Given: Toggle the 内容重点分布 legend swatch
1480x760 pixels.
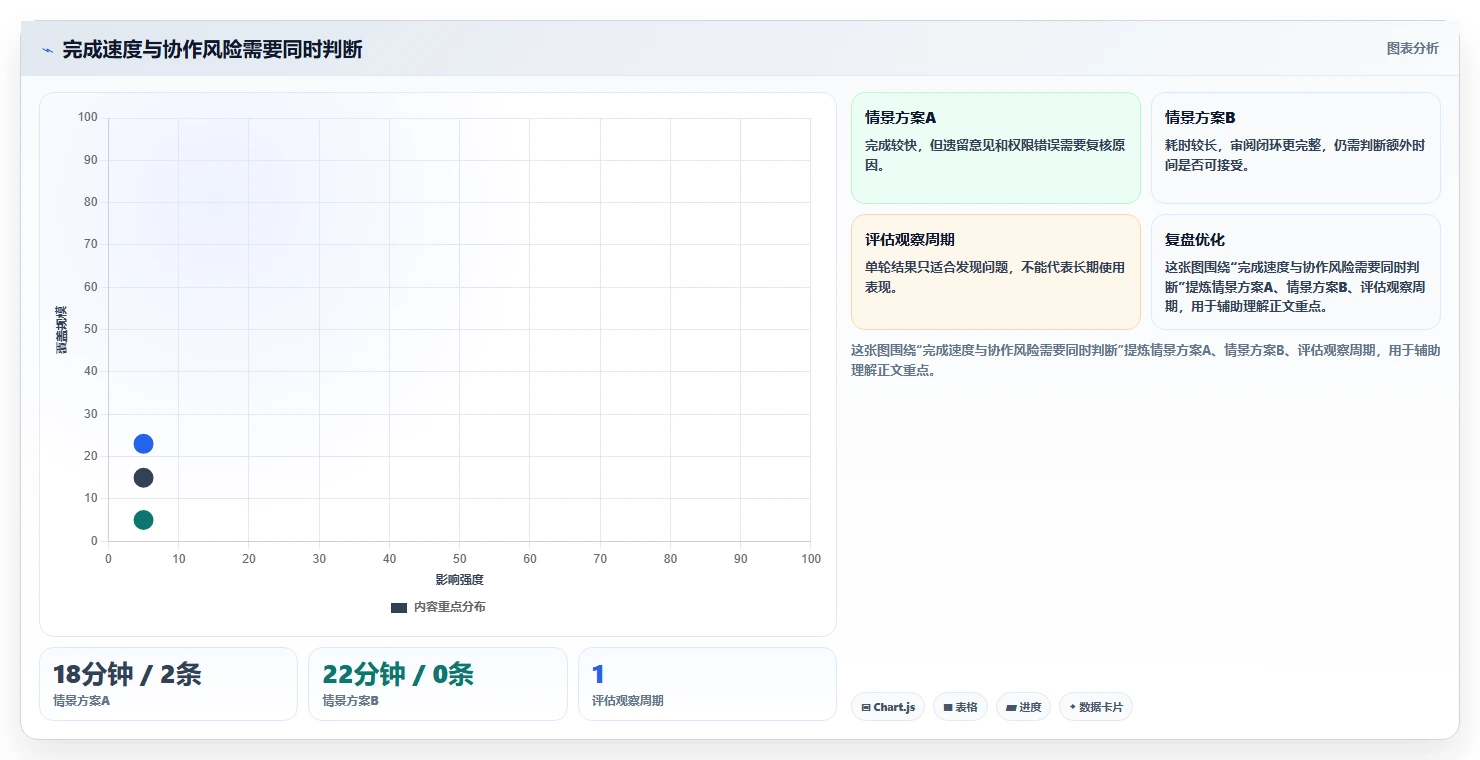Looking at the screenshot, I should pos(399,607).
